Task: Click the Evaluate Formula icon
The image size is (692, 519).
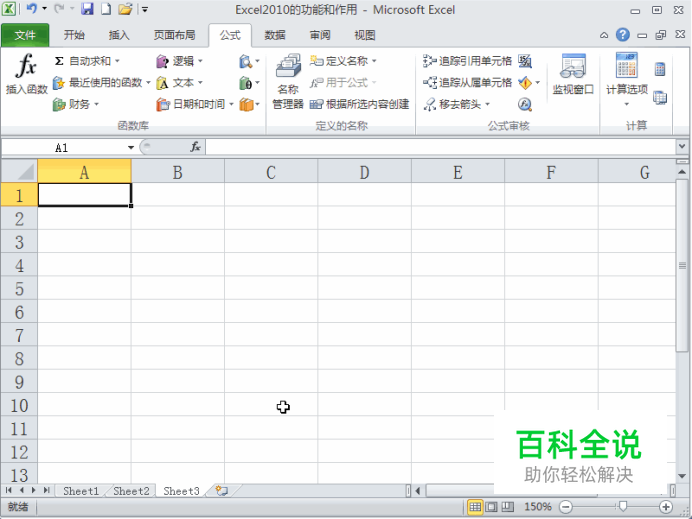Action: pyautogui.click(x=525, y=104)
